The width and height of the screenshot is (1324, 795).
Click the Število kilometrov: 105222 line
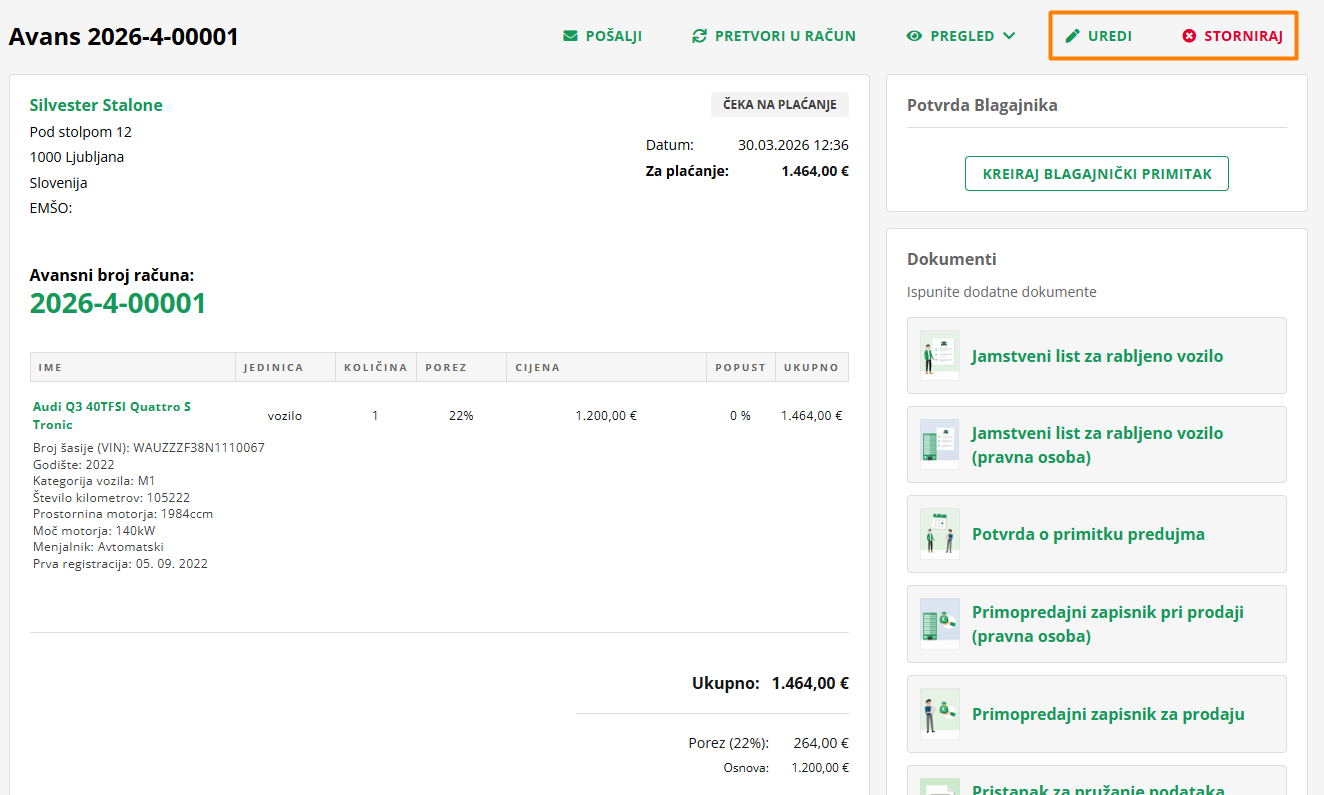[x=111, y=497]
